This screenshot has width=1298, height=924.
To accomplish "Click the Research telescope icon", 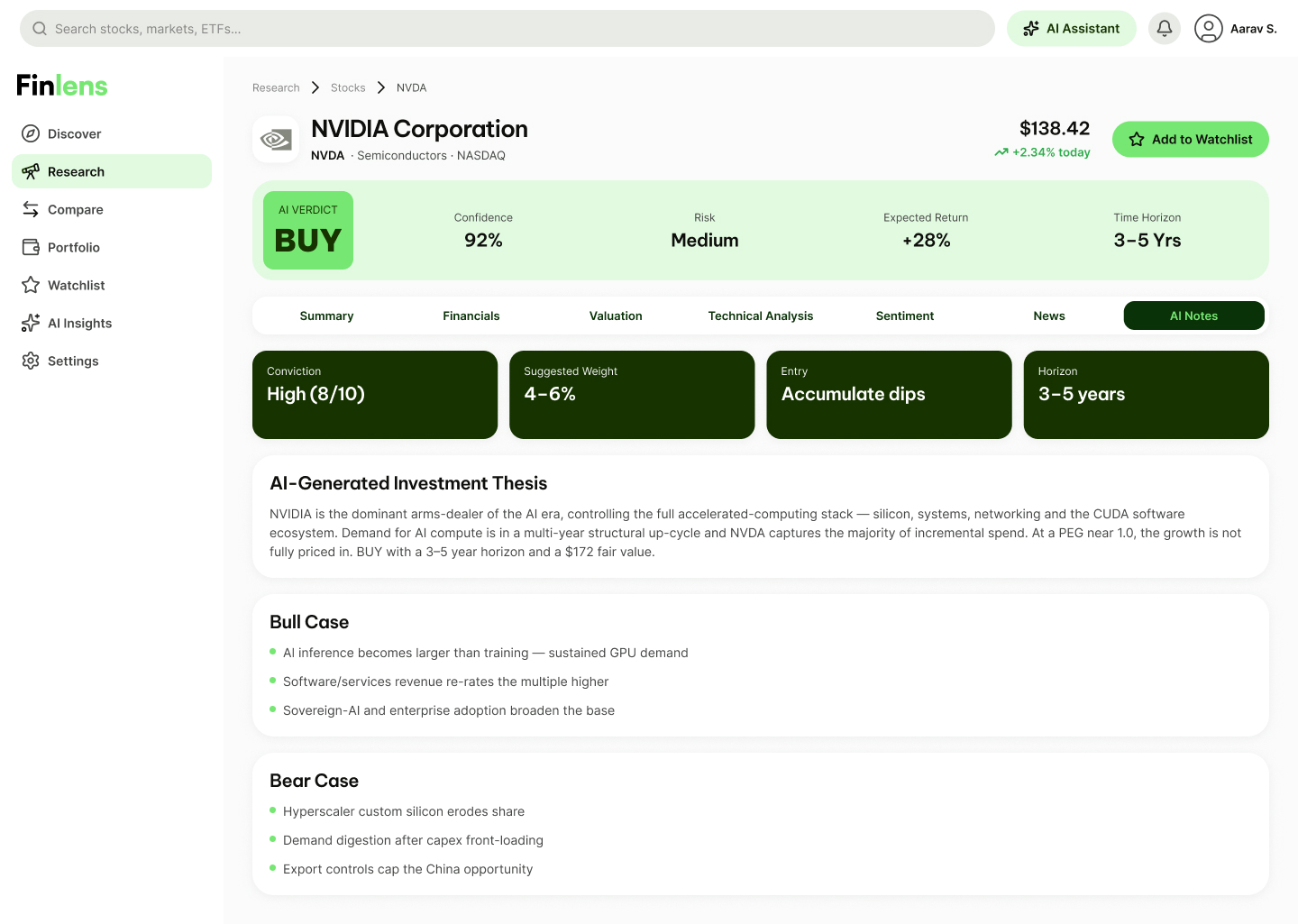I will click(x=31, y=171).
